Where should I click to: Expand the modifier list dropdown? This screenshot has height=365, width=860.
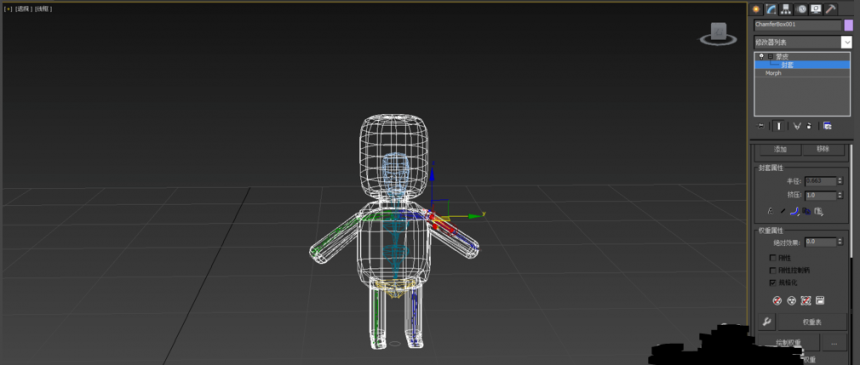(x=847, y=42)
